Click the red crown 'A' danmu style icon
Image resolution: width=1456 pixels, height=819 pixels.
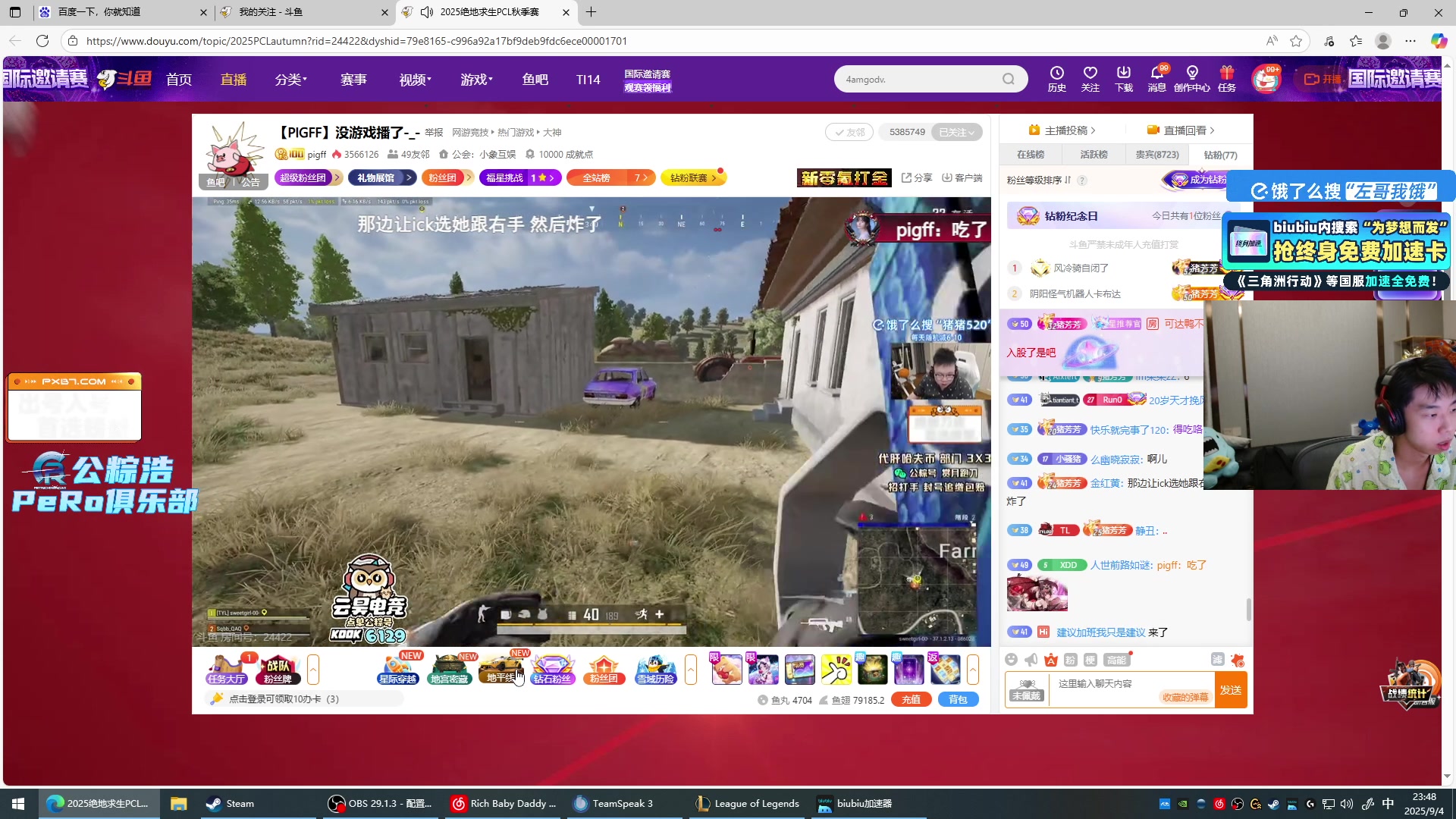pos(1050,660)
